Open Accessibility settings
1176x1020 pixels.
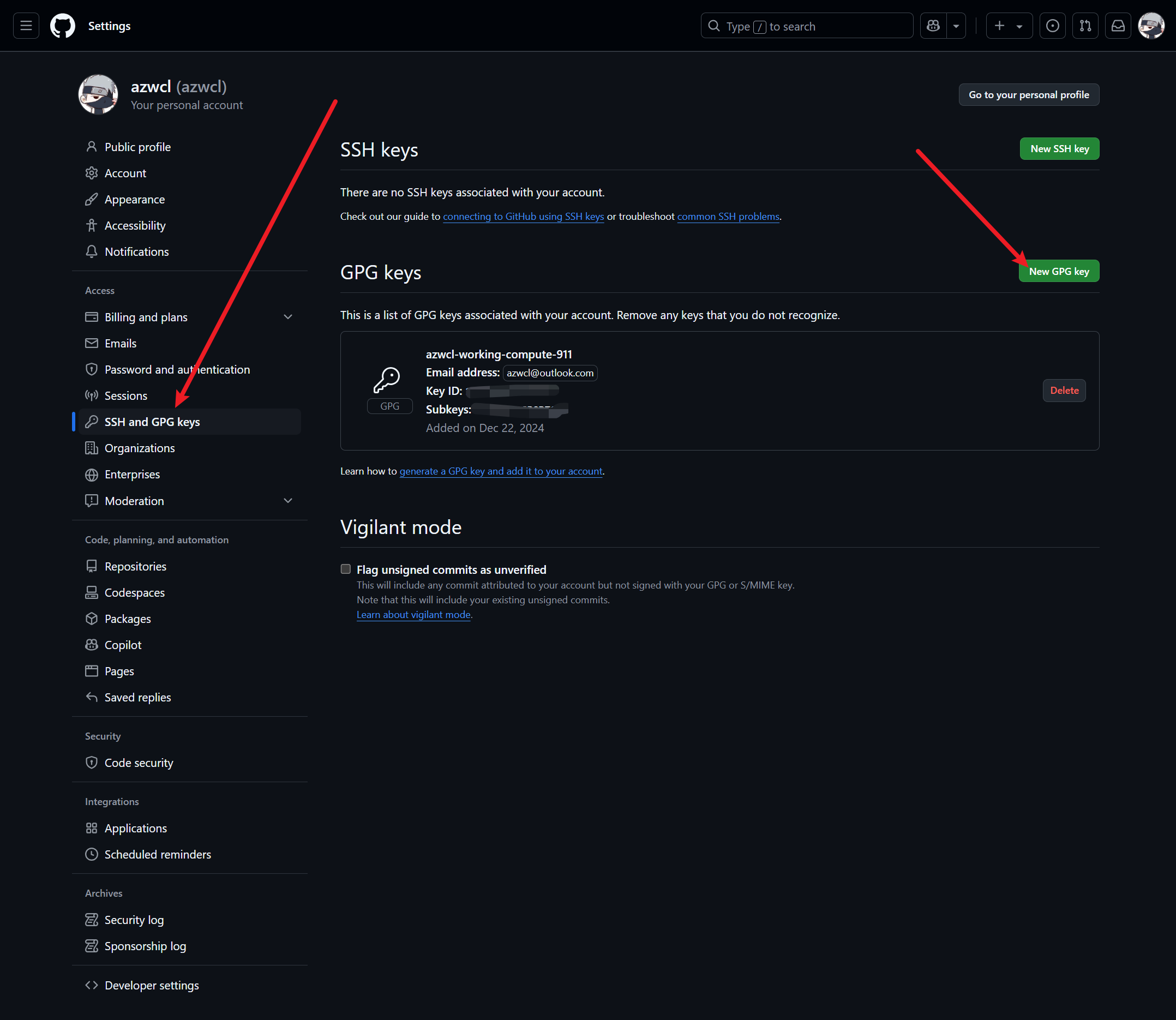point(190,225)
